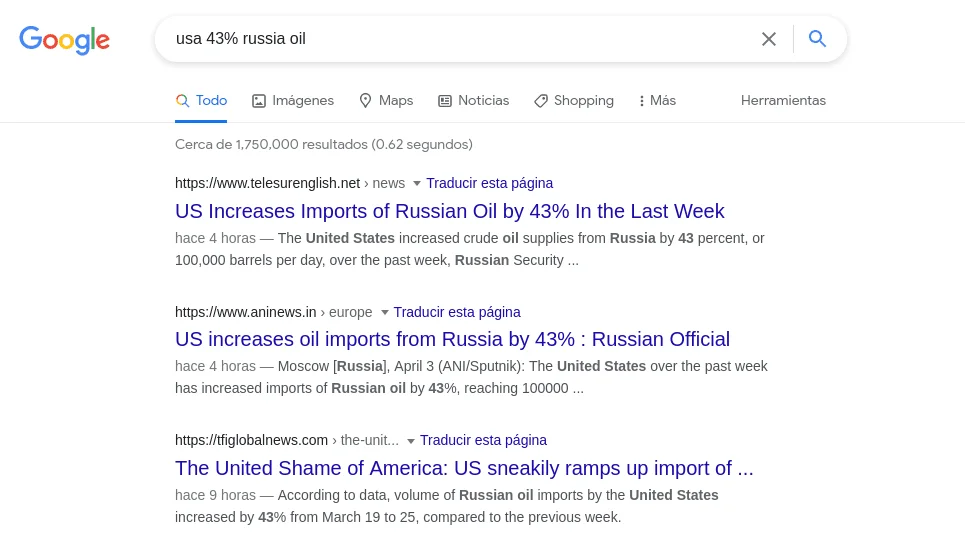The image size is (965, 546).
Task: Expand the Más menu
Action: 657,100
